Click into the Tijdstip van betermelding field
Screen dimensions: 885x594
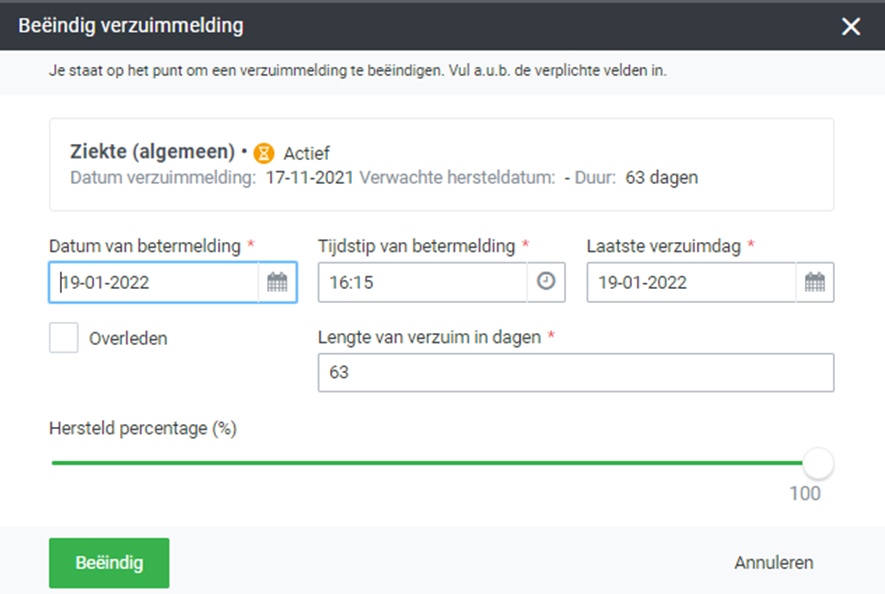coord(422,283)
